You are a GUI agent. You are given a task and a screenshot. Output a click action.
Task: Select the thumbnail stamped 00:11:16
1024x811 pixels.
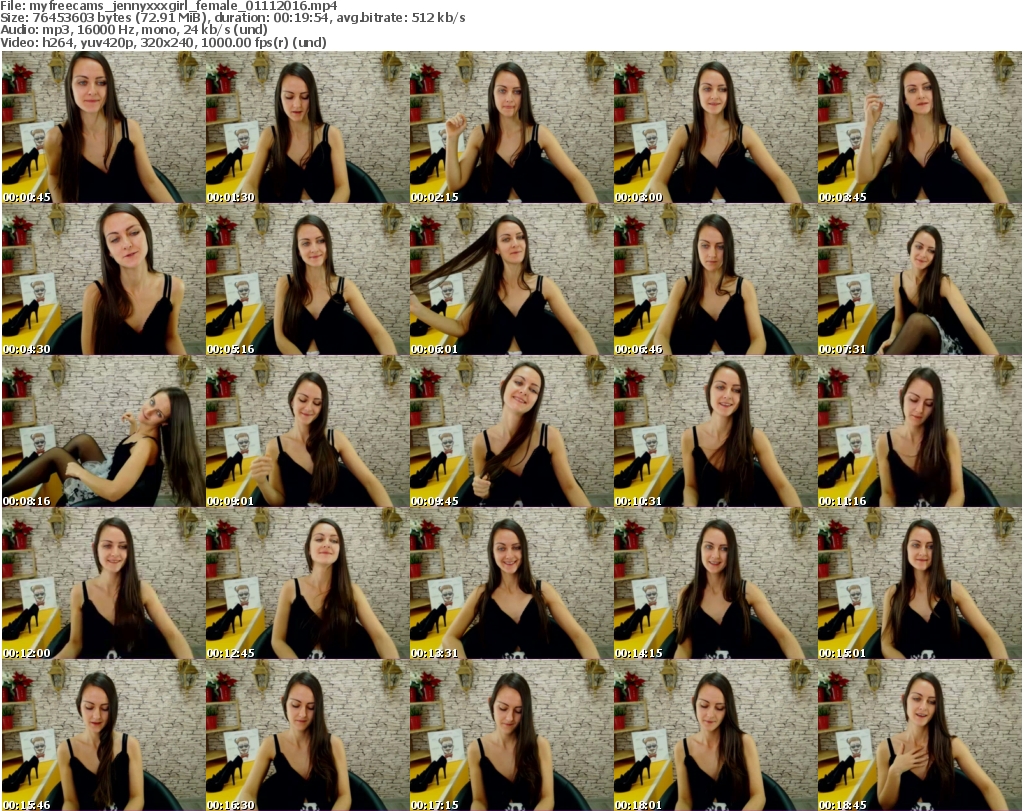919,432
